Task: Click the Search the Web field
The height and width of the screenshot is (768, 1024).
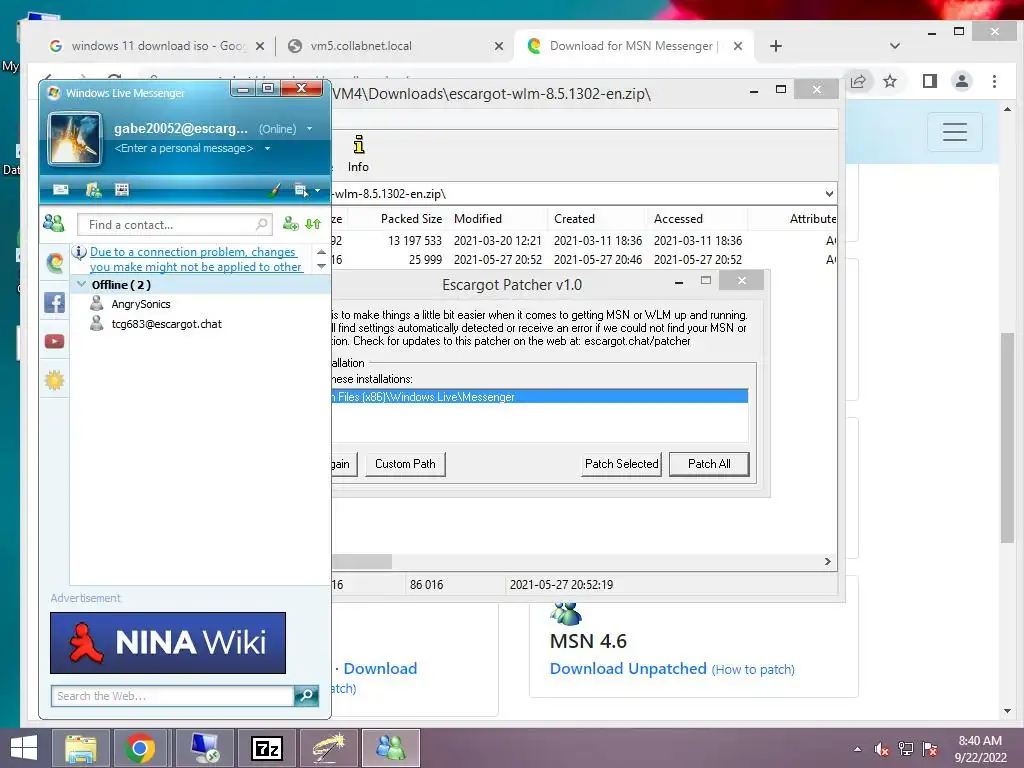Action: pos(172,696)
